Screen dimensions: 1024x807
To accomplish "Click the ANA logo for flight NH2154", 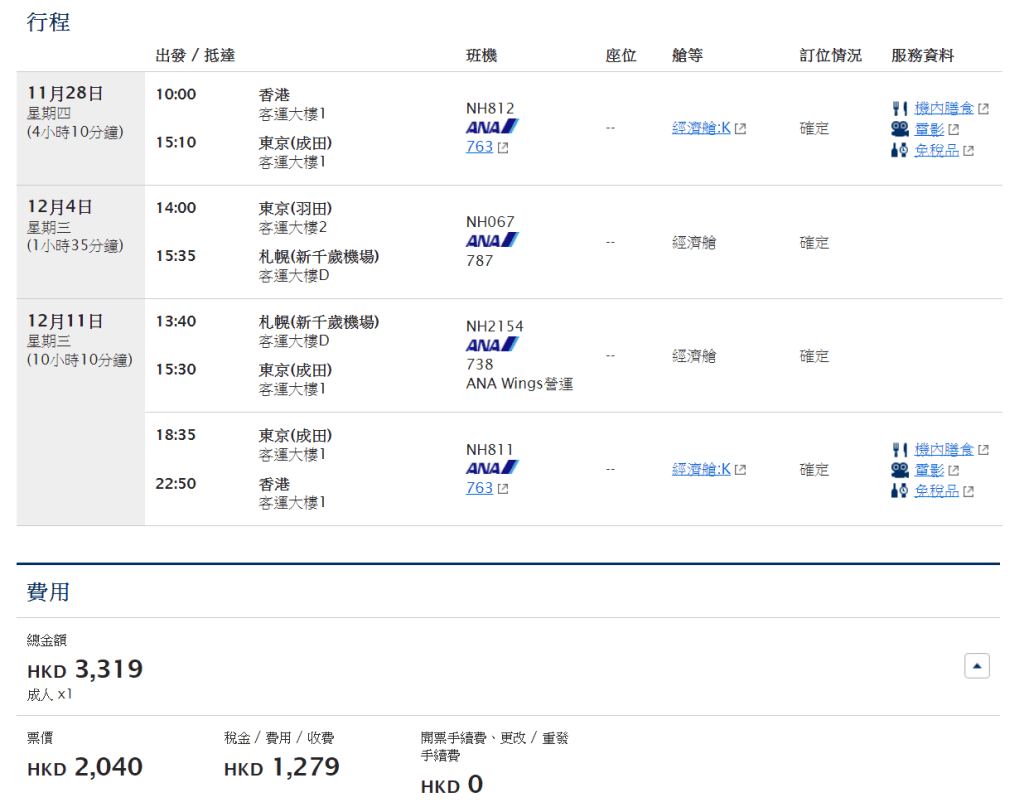I will (x=492, y=345).
